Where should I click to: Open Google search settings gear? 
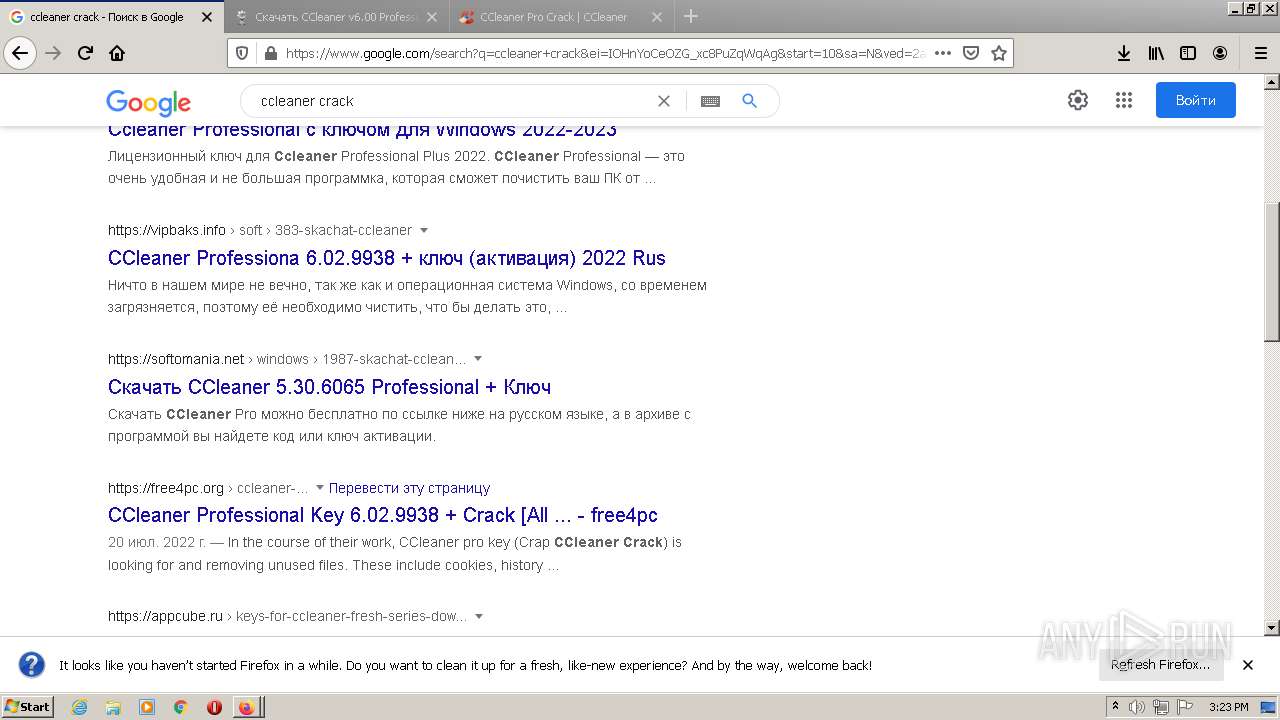[x=1077, y=100]
